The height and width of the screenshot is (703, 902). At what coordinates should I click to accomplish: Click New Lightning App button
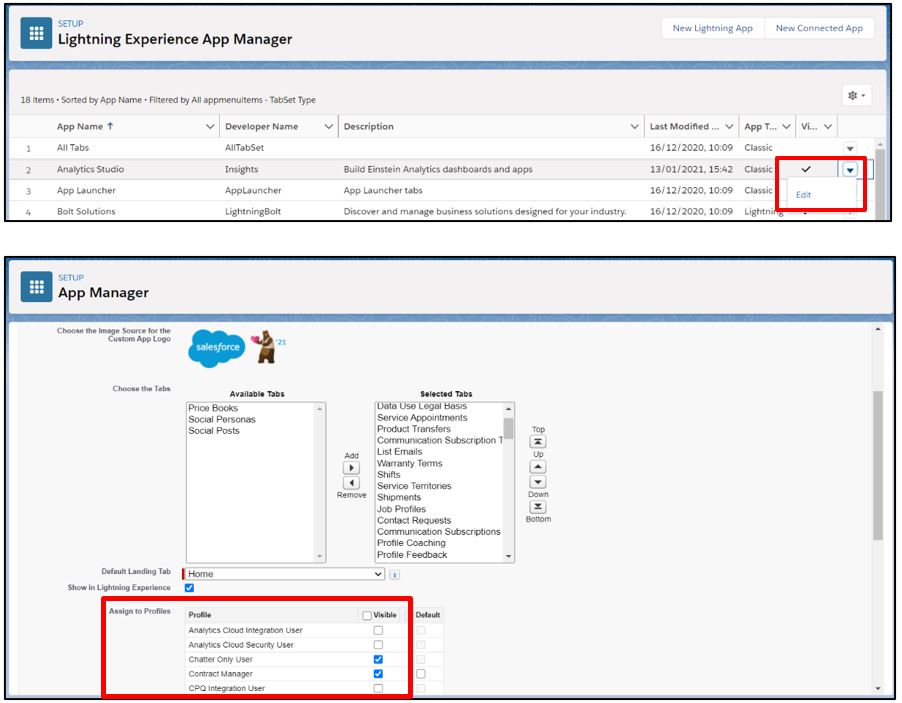[x=713, y=28]
